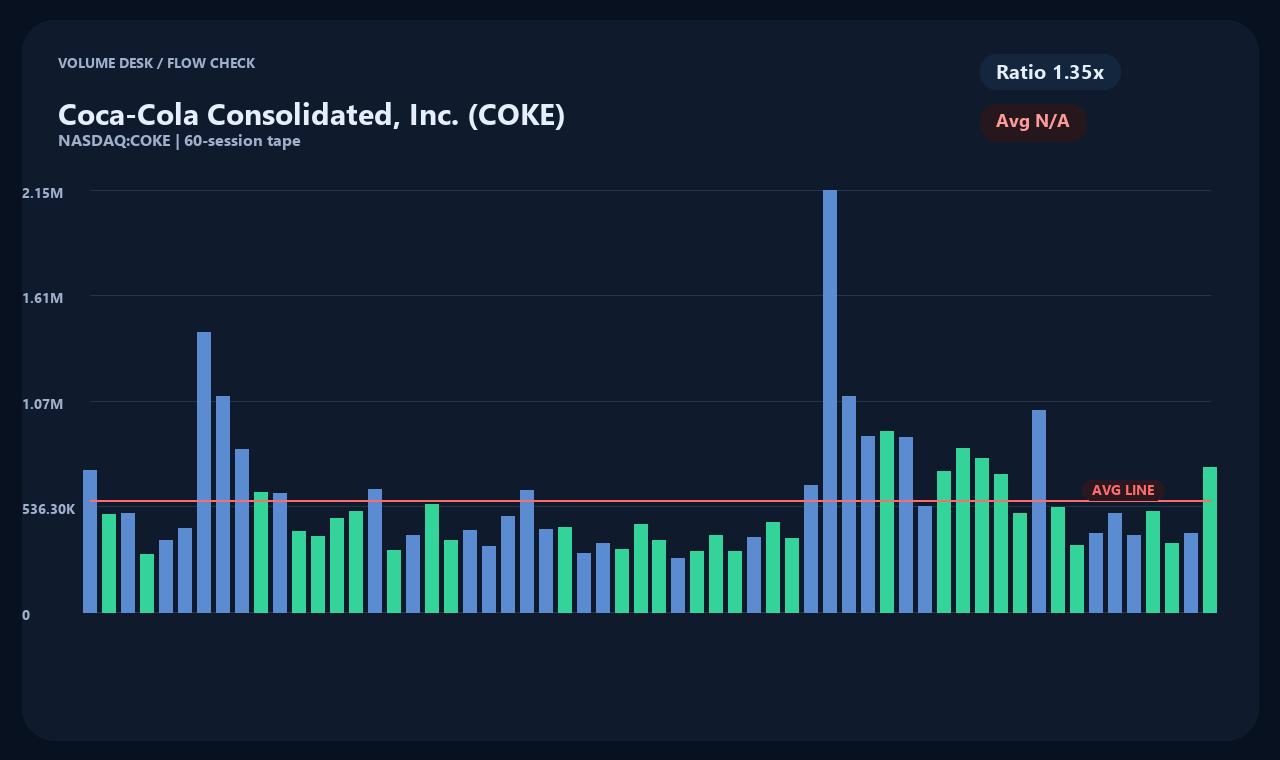Click the tallest blue volume bar
Image resolution: width=1280 pixels, height=760 pixels.
point(830,401)
